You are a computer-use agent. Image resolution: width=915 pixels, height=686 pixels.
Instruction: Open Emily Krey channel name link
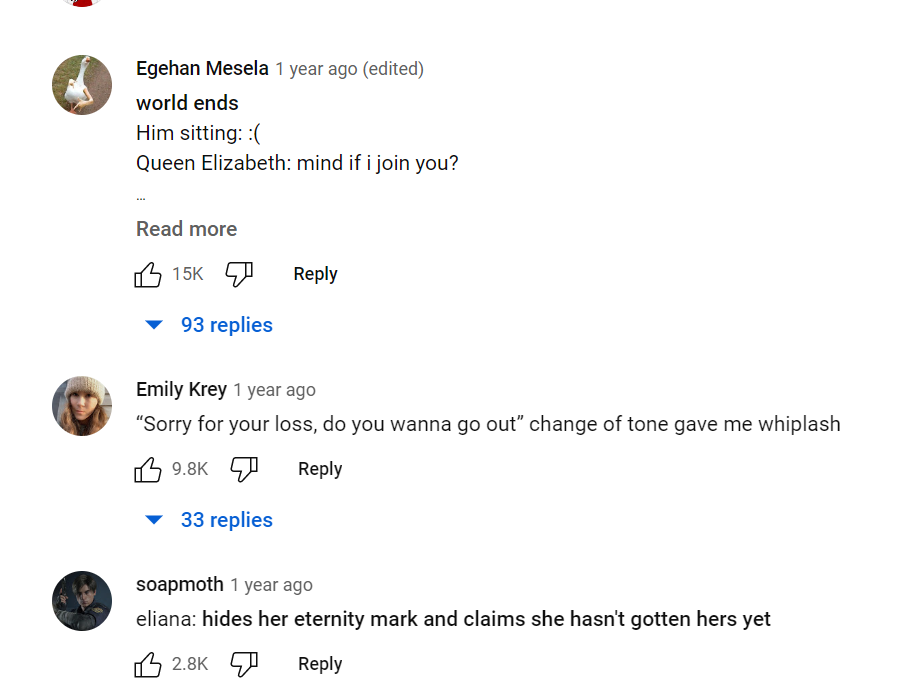point(181,389)
